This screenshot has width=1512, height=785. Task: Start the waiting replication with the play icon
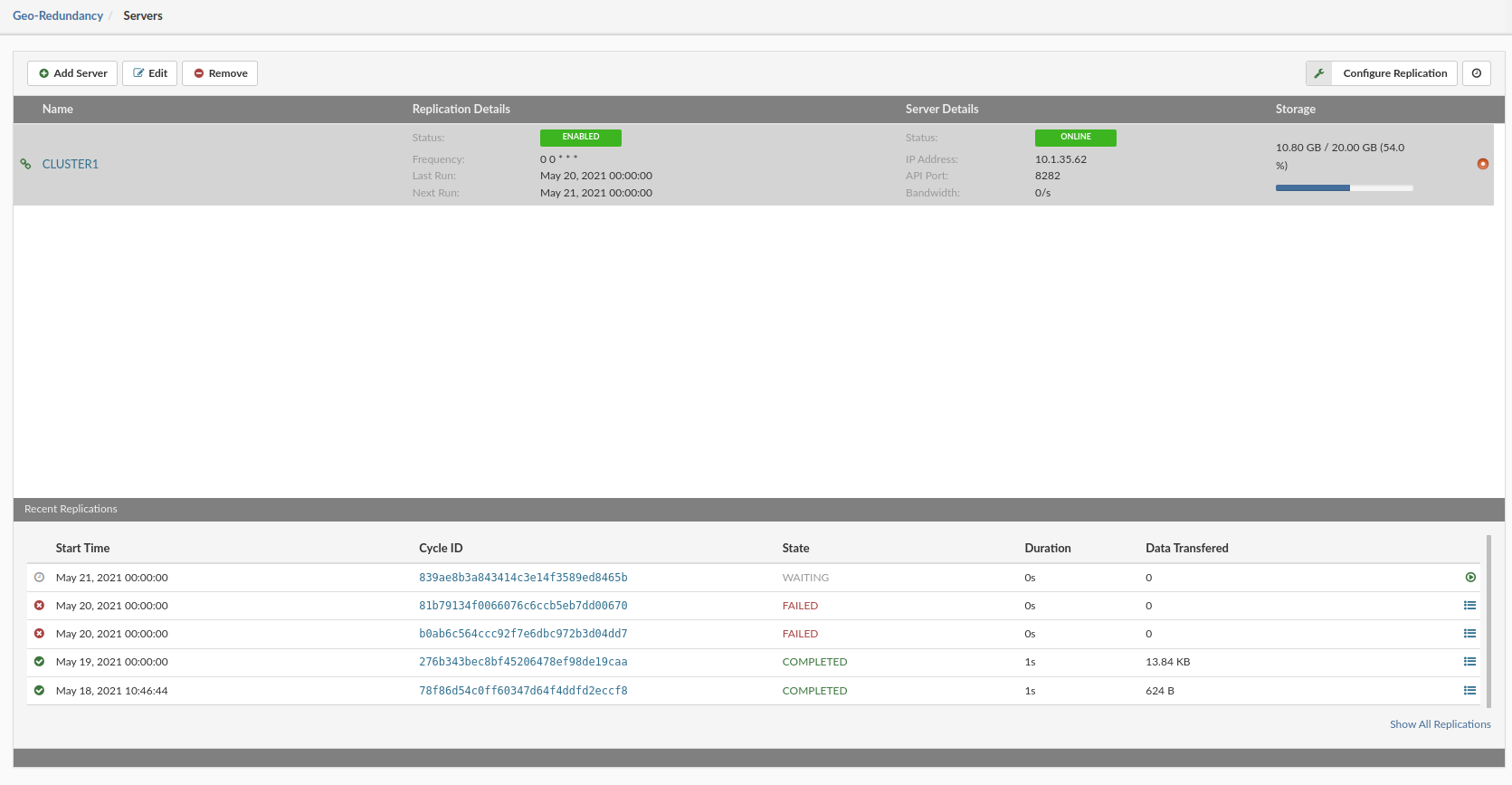click(x=1470, y=578)
